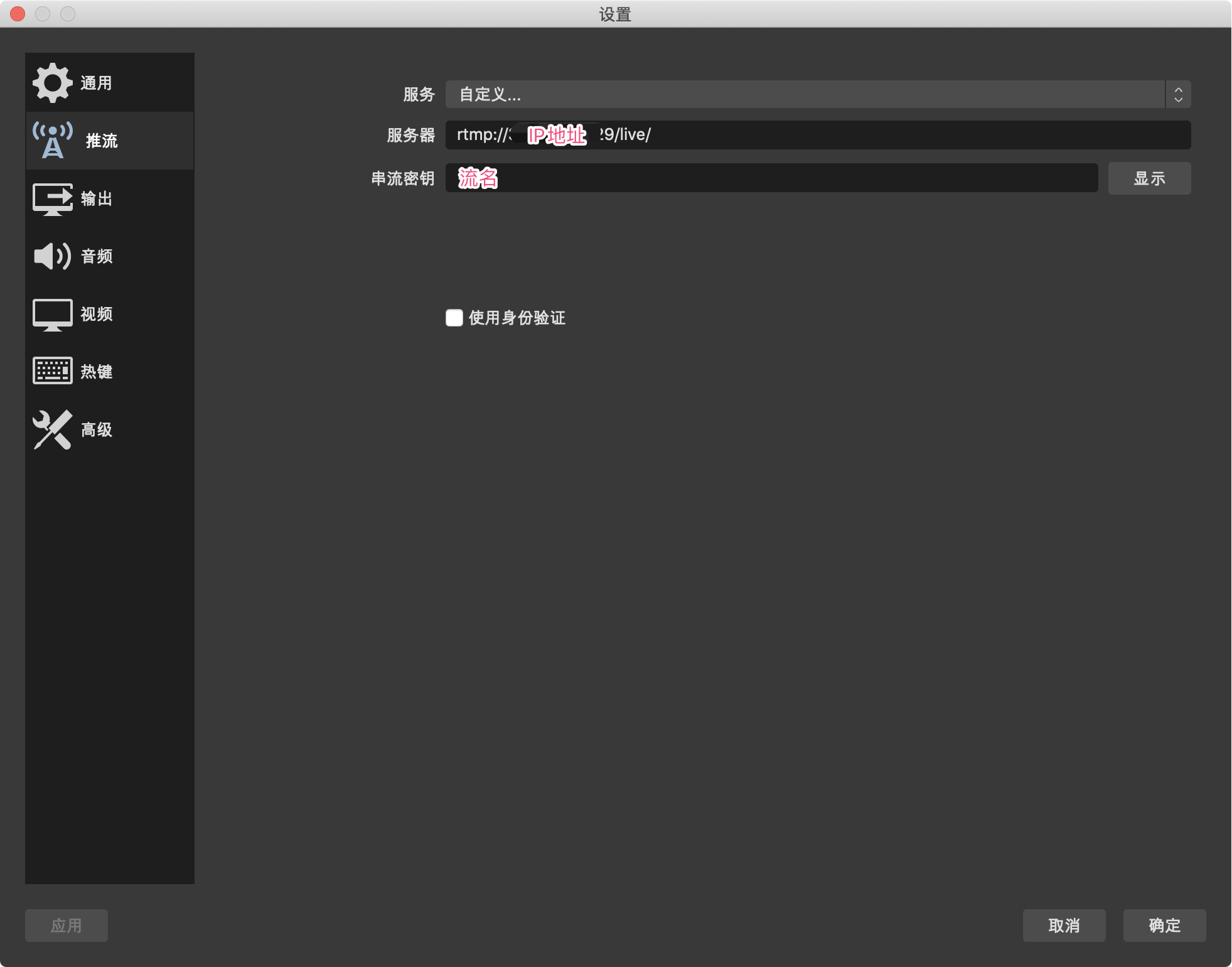This screenshot has height=967, width=1232.
Task: Open the 服务 dropdown showing 自定义
Action: coord(805,94)
